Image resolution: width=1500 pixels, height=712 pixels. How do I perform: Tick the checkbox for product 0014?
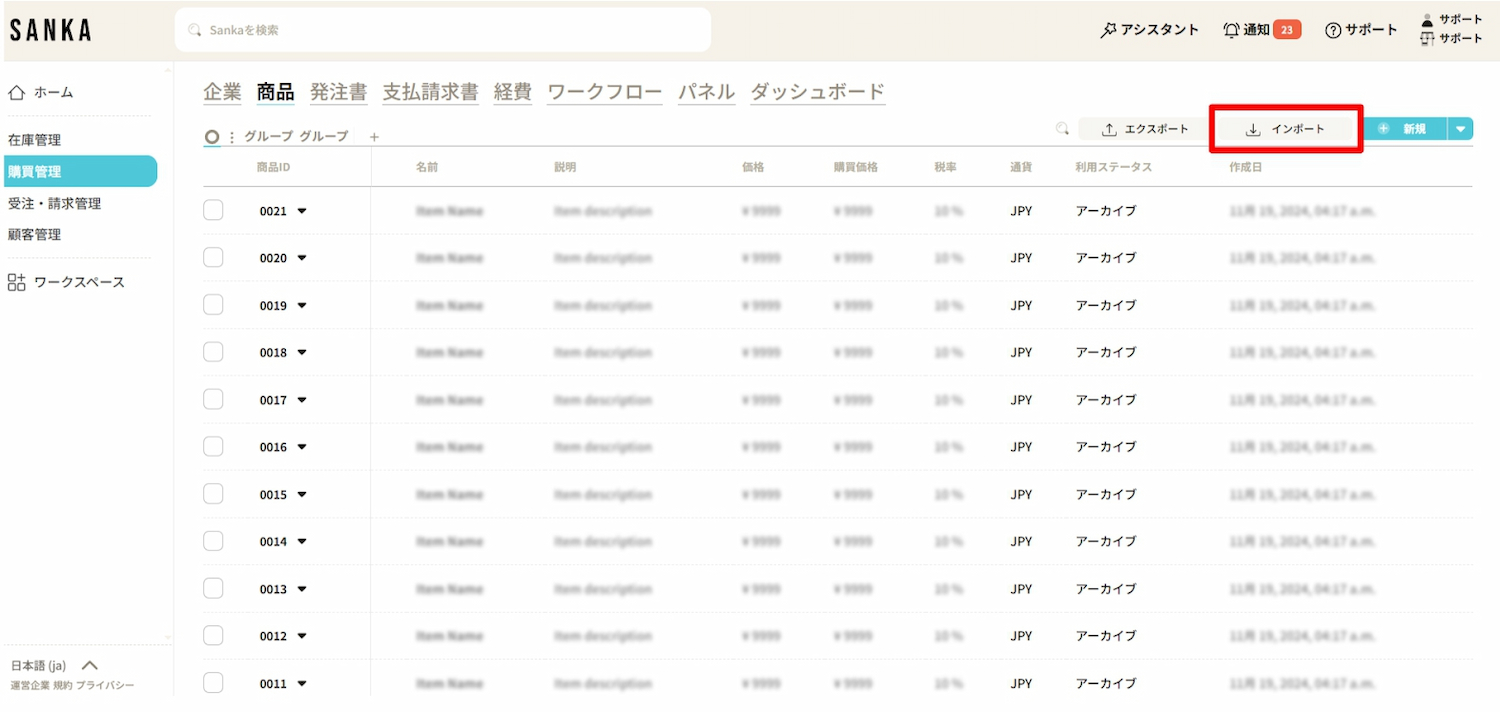213,541
